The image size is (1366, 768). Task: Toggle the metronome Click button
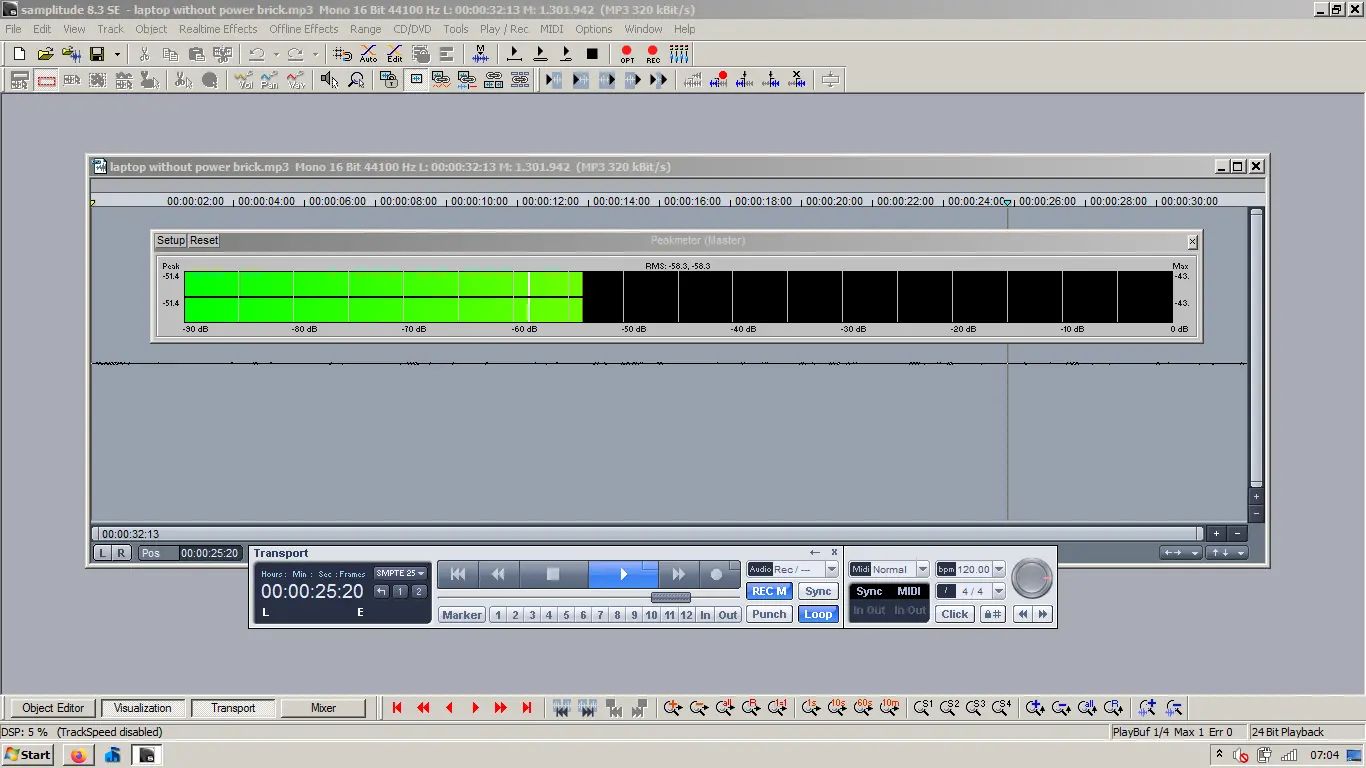[x=954, y=614]
